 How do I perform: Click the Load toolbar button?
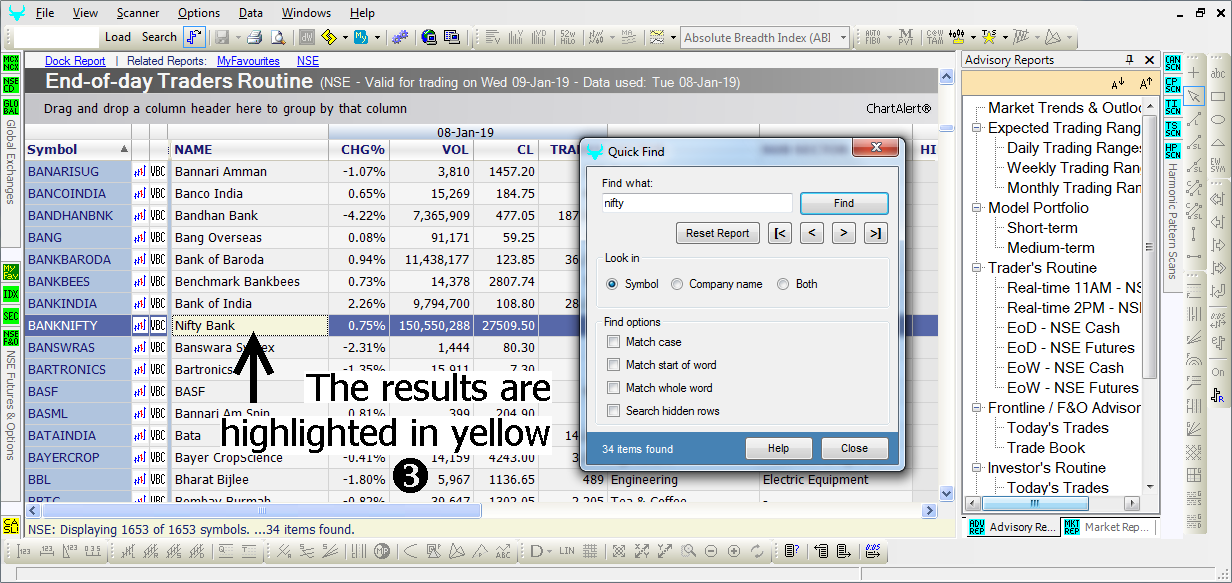click(x=118, y=37)
